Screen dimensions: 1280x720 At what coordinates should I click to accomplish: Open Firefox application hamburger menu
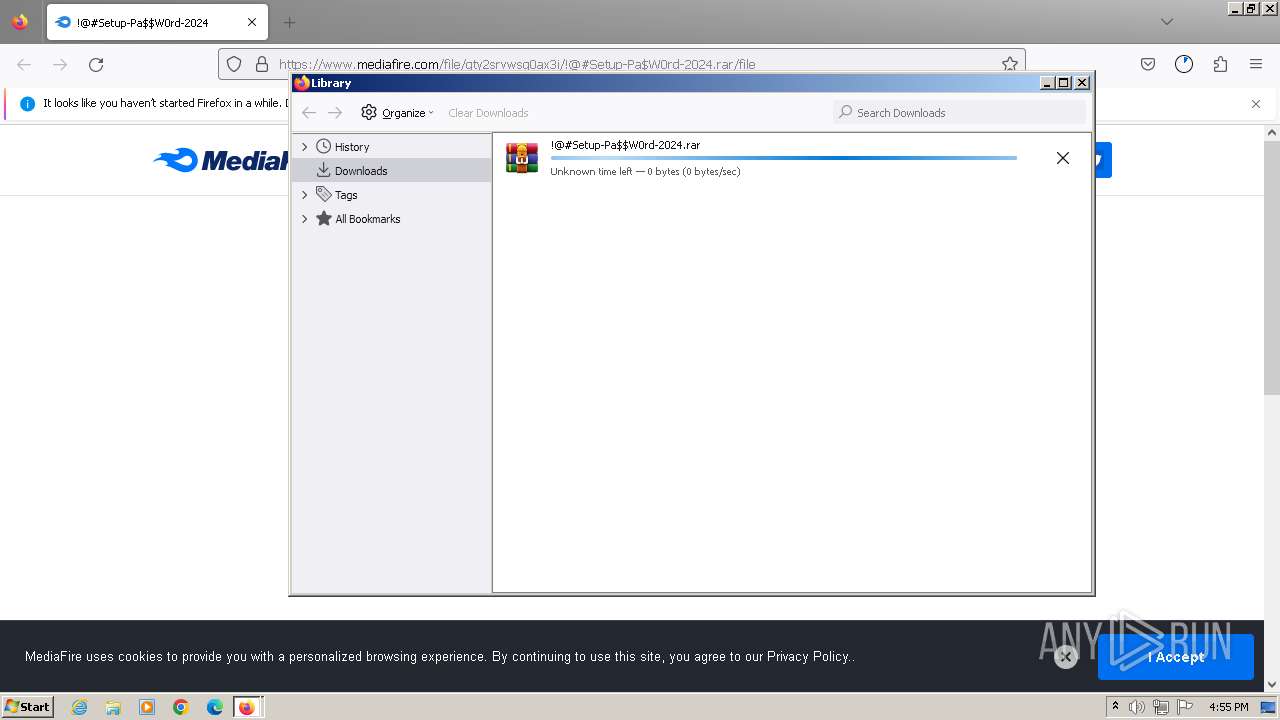point(1256,64)
